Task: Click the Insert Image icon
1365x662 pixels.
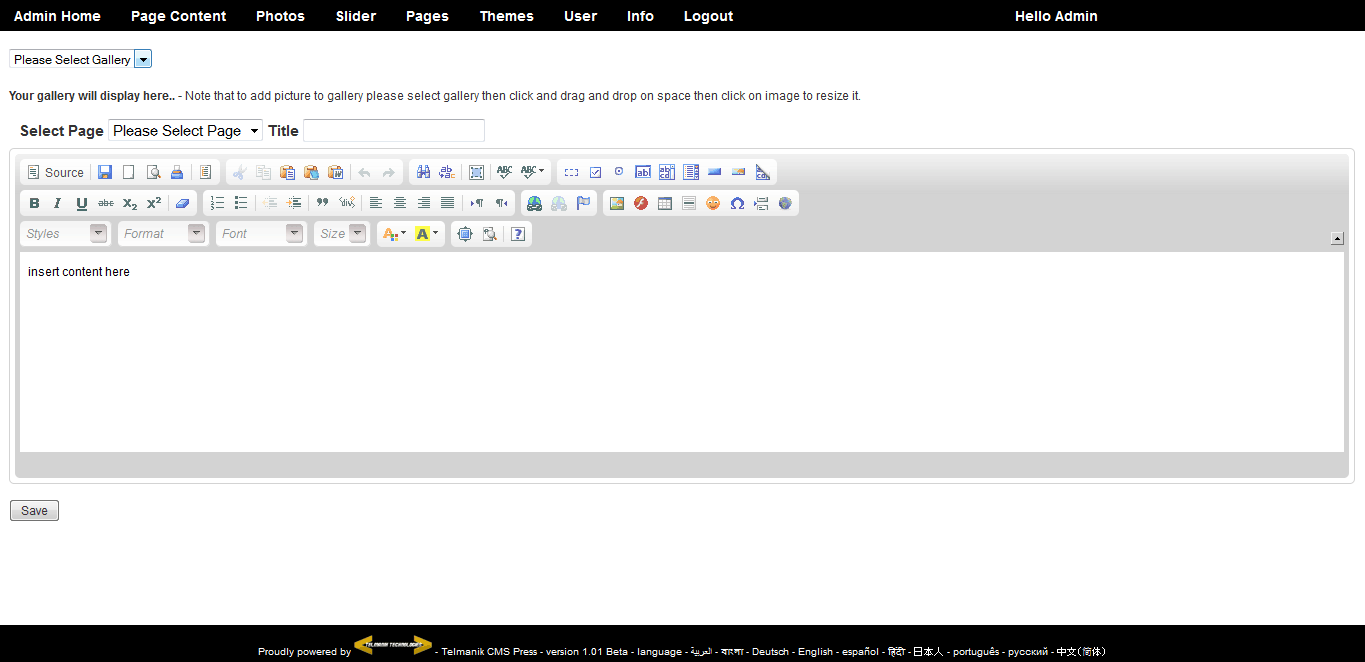Action: click(617, 203)
